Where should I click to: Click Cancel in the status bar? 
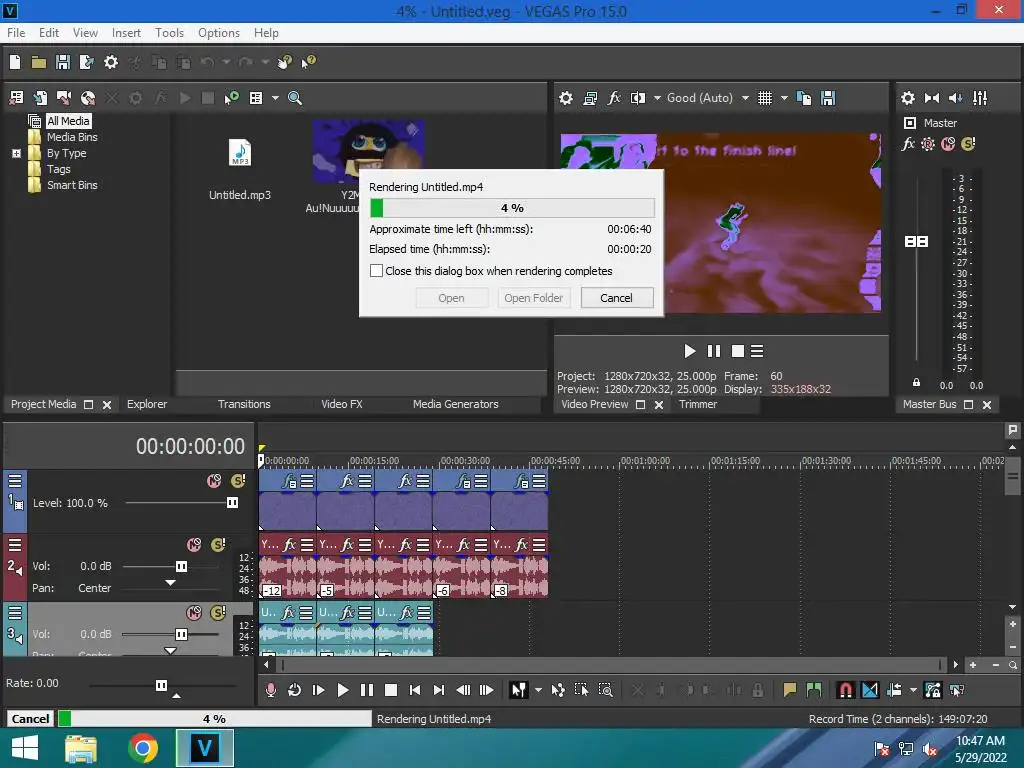(31, 719)
